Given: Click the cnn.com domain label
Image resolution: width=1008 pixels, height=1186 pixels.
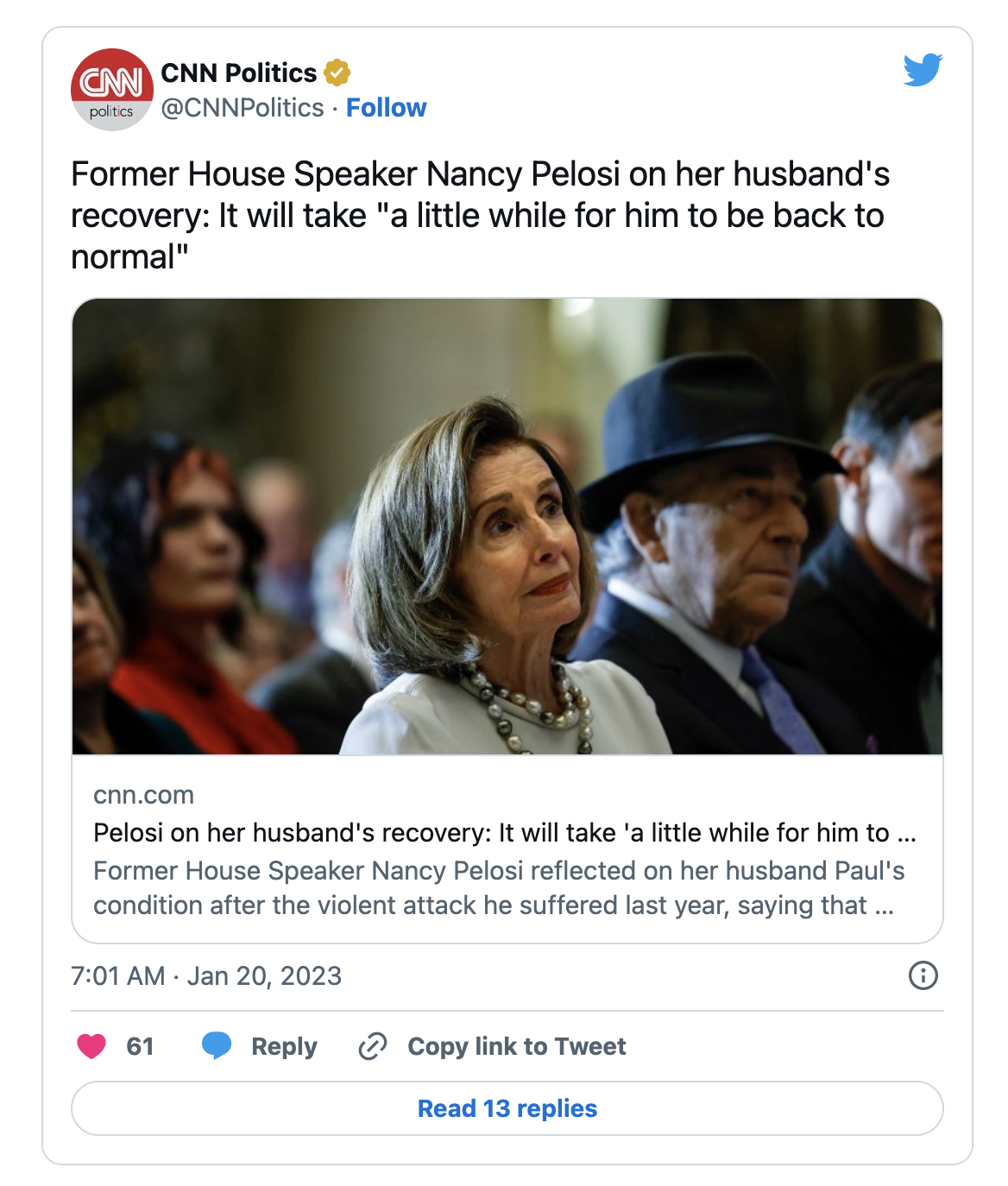Looking at the screenshot, I should [x=143, y=795].
